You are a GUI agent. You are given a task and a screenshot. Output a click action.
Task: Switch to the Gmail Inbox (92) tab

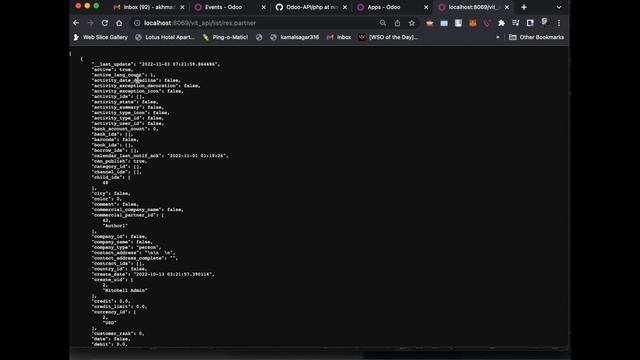[x=149, y=7]
